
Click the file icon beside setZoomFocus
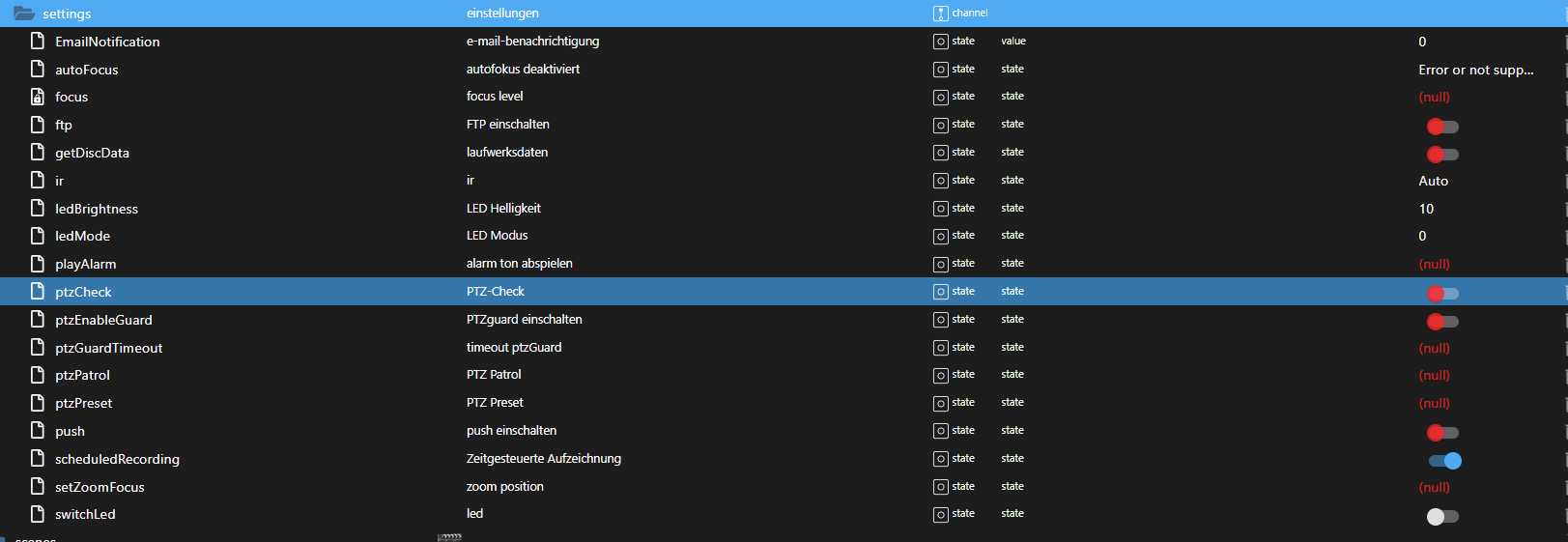coord(38,486)
